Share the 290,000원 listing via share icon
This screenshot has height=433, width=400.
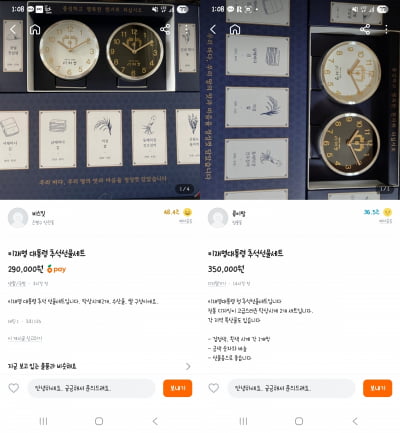(165, 29)
